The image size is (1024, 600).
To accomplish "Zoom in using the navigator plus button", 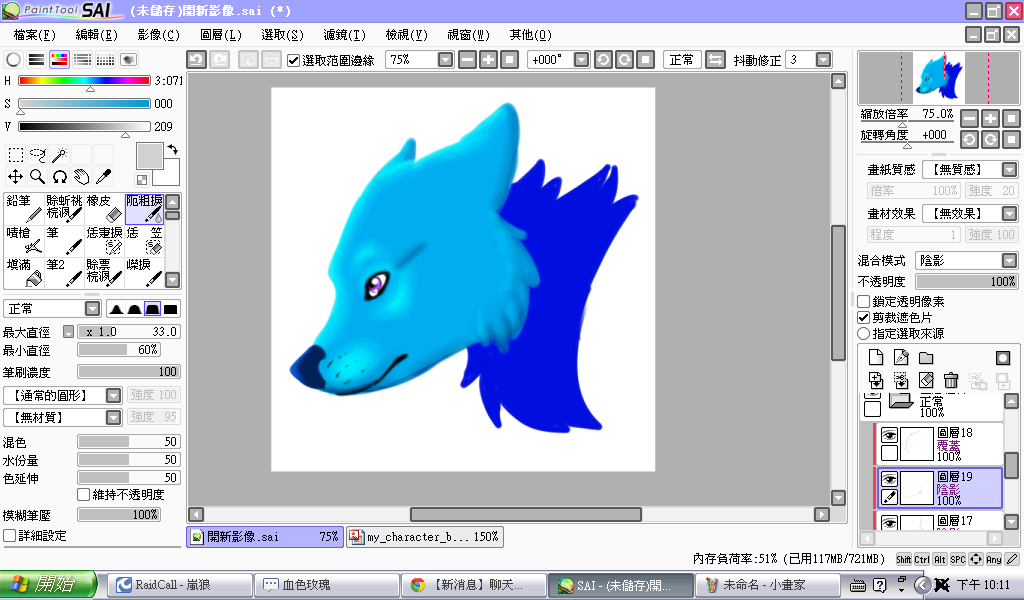I will pos(991,118).
